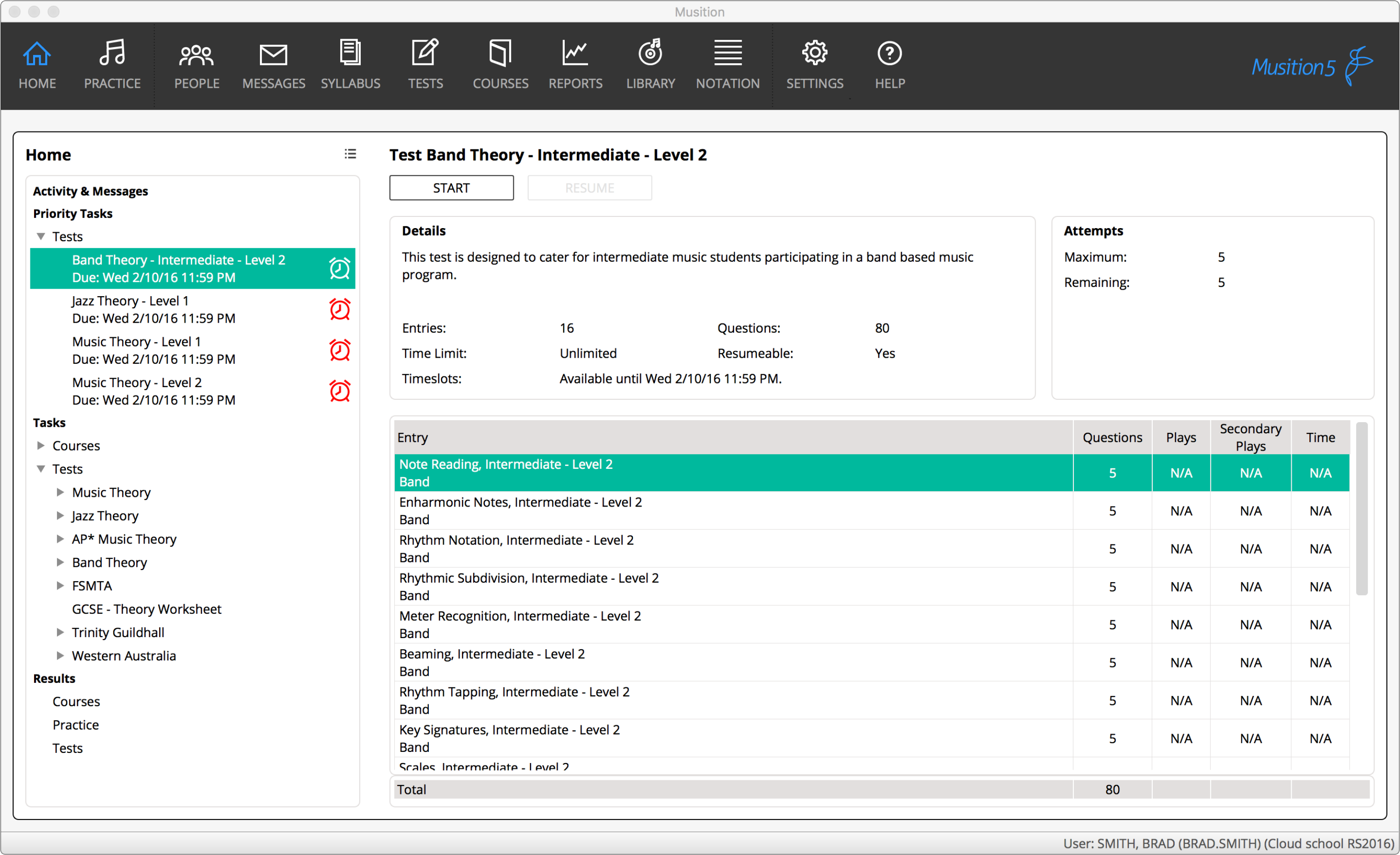Open the Tests pencil icon

[425, 53]
